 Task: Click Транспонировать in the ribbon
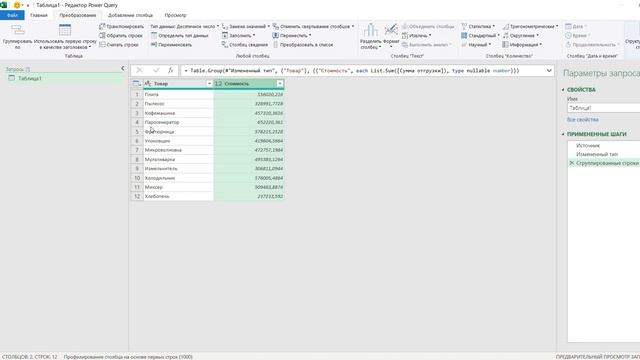tap(122, 26)
